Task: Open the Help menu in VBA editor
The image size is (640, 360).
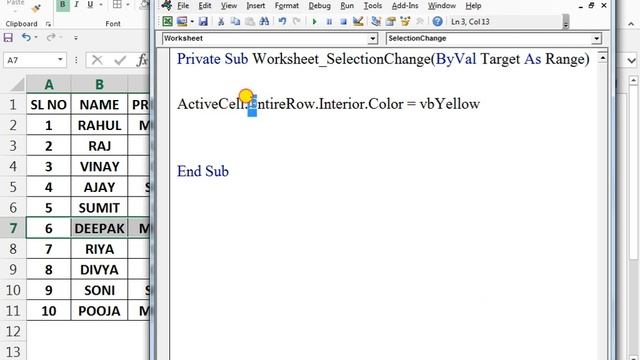Action: (473, 6)
